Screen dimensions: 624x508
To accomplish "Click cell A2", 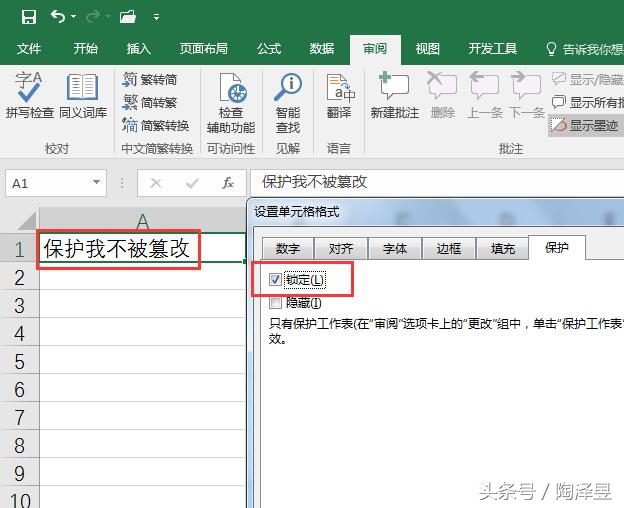I will coord(142,276).
